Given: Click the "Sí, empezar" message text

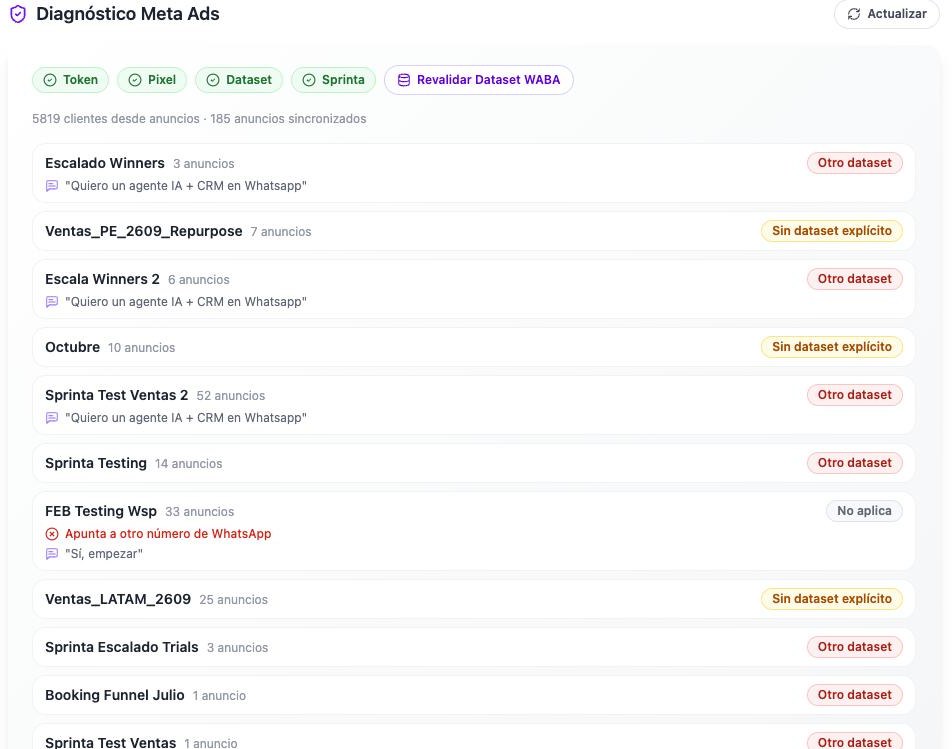Looking at the screenshot, I should (x=104, y=554).
